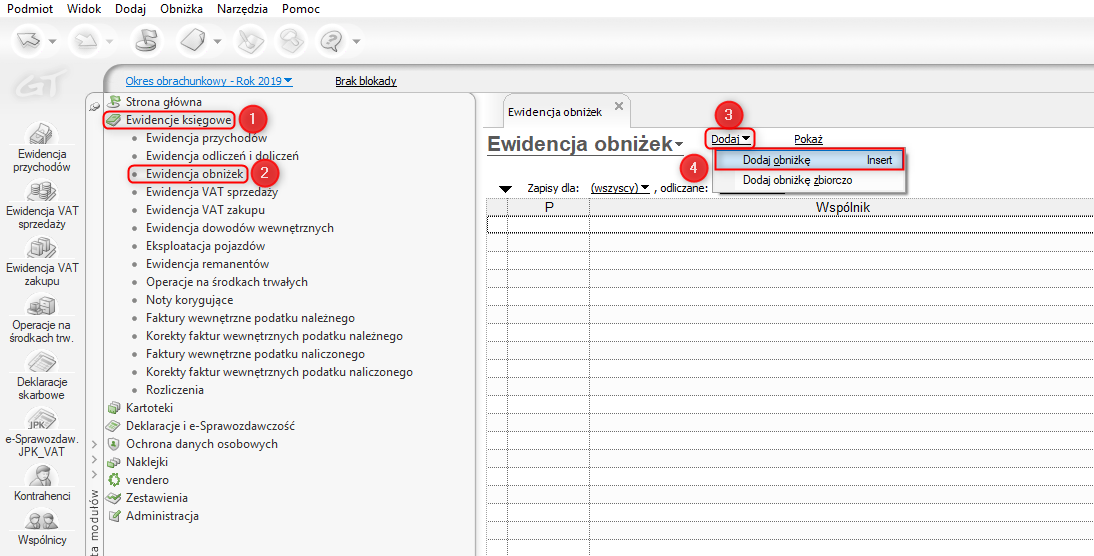1094x556 pixels.
Task: Open the dropdown arrow beside back icon
Action: [53, 42]
